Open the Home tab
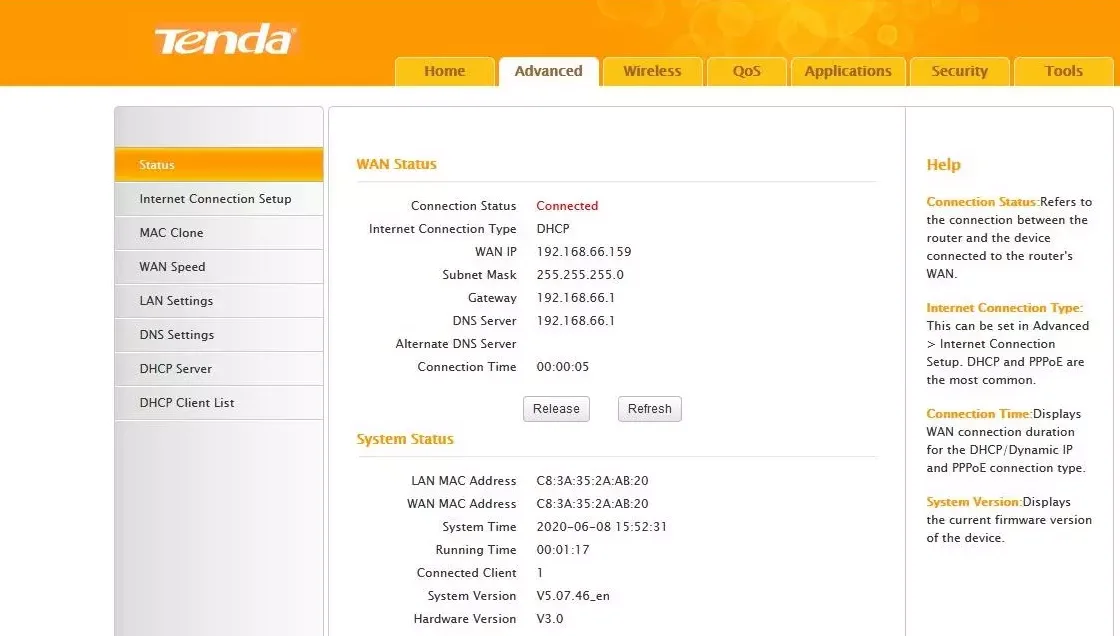This screenshot has width=1120, height=636. point(444,71)
